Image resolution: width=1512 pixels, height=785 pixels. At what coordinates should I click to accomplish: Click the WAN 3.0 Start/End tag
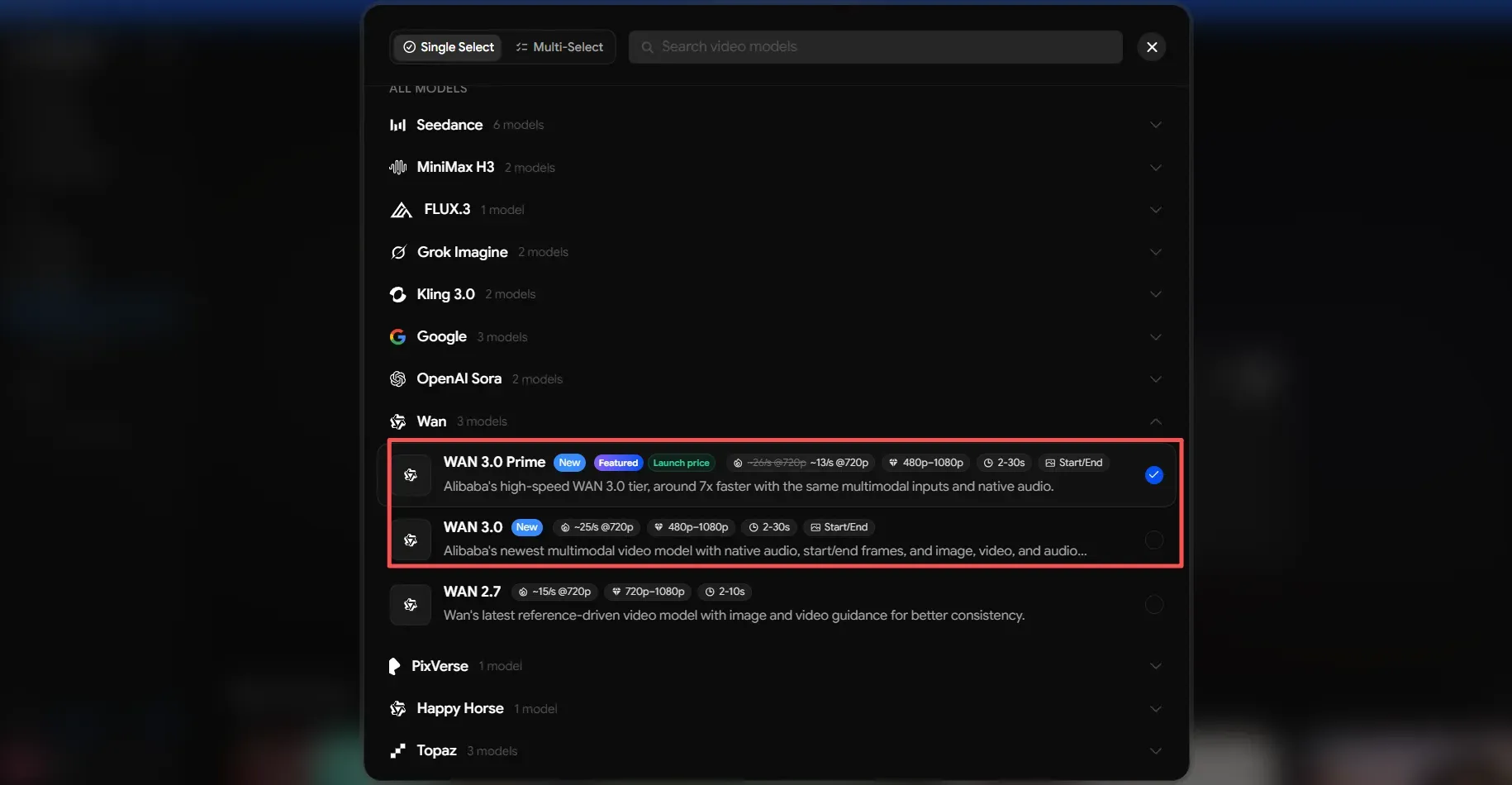click(x=839, y=527)
